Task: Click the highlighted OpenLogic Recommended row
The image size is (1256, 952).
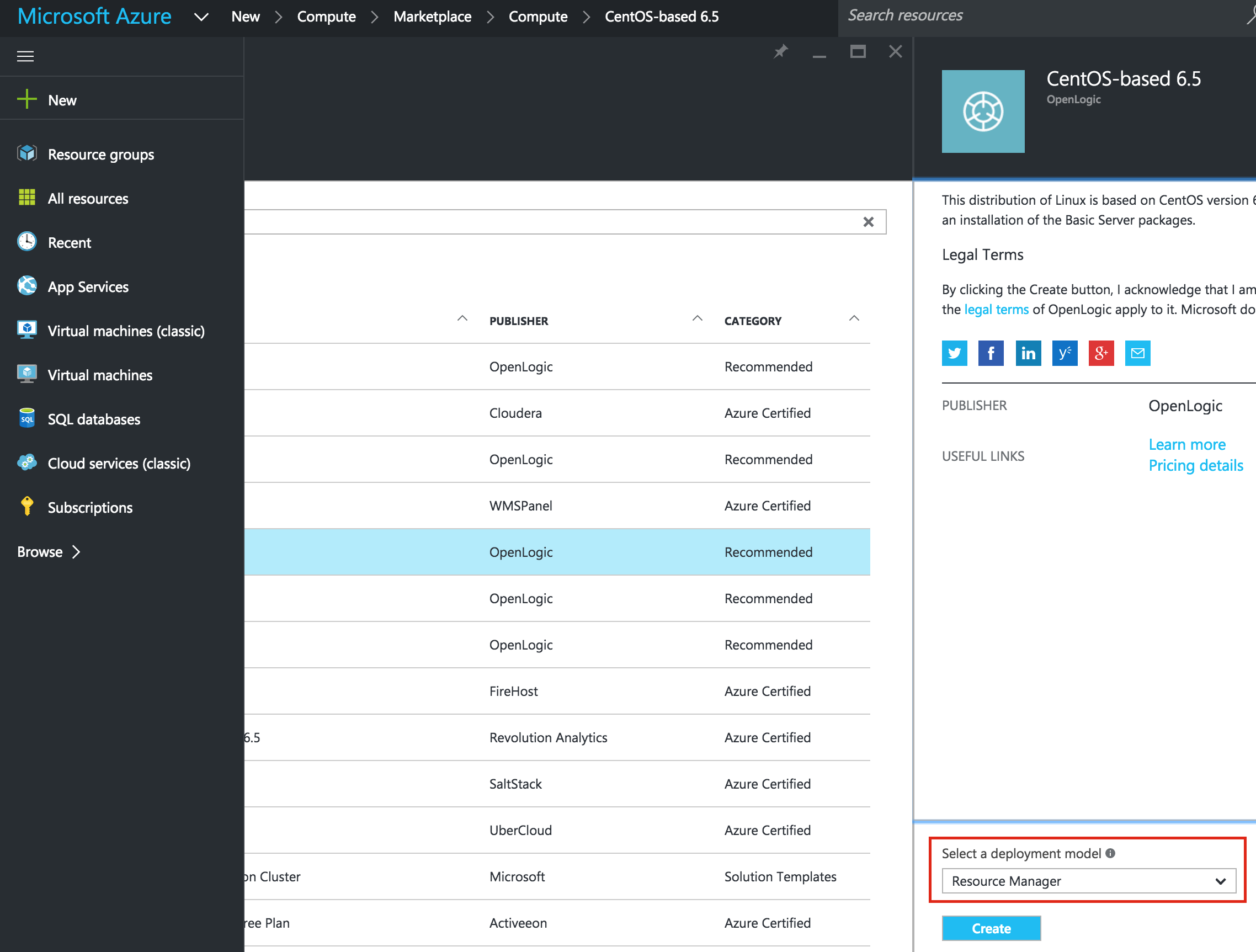Action: pyautogui.click(x=557, y=552)
